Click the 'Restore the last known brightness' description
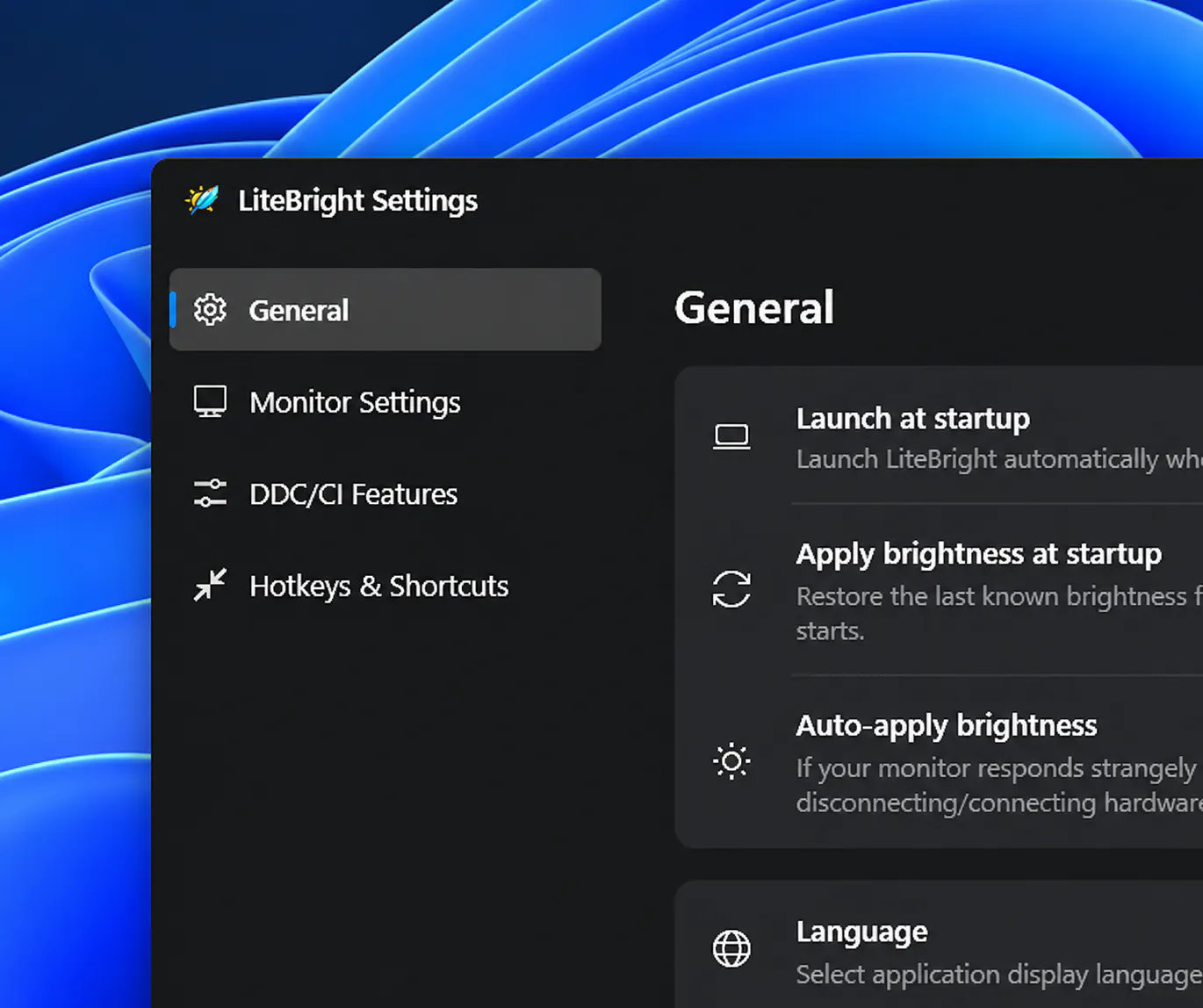The width and height of the screenshot is (1203, 1008). (999, 613)
